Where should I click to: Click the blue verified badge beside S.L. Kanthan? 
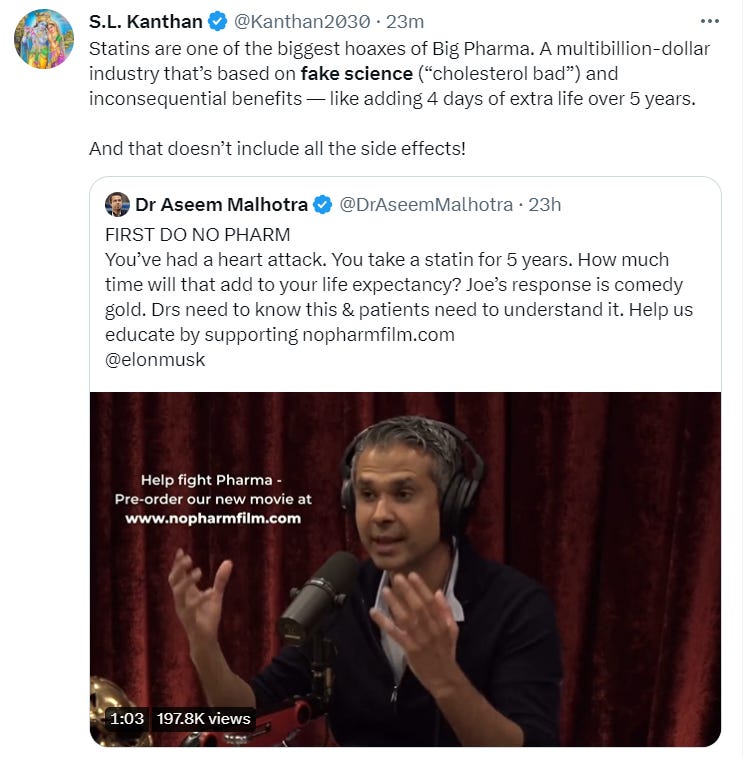coord(217,22)
